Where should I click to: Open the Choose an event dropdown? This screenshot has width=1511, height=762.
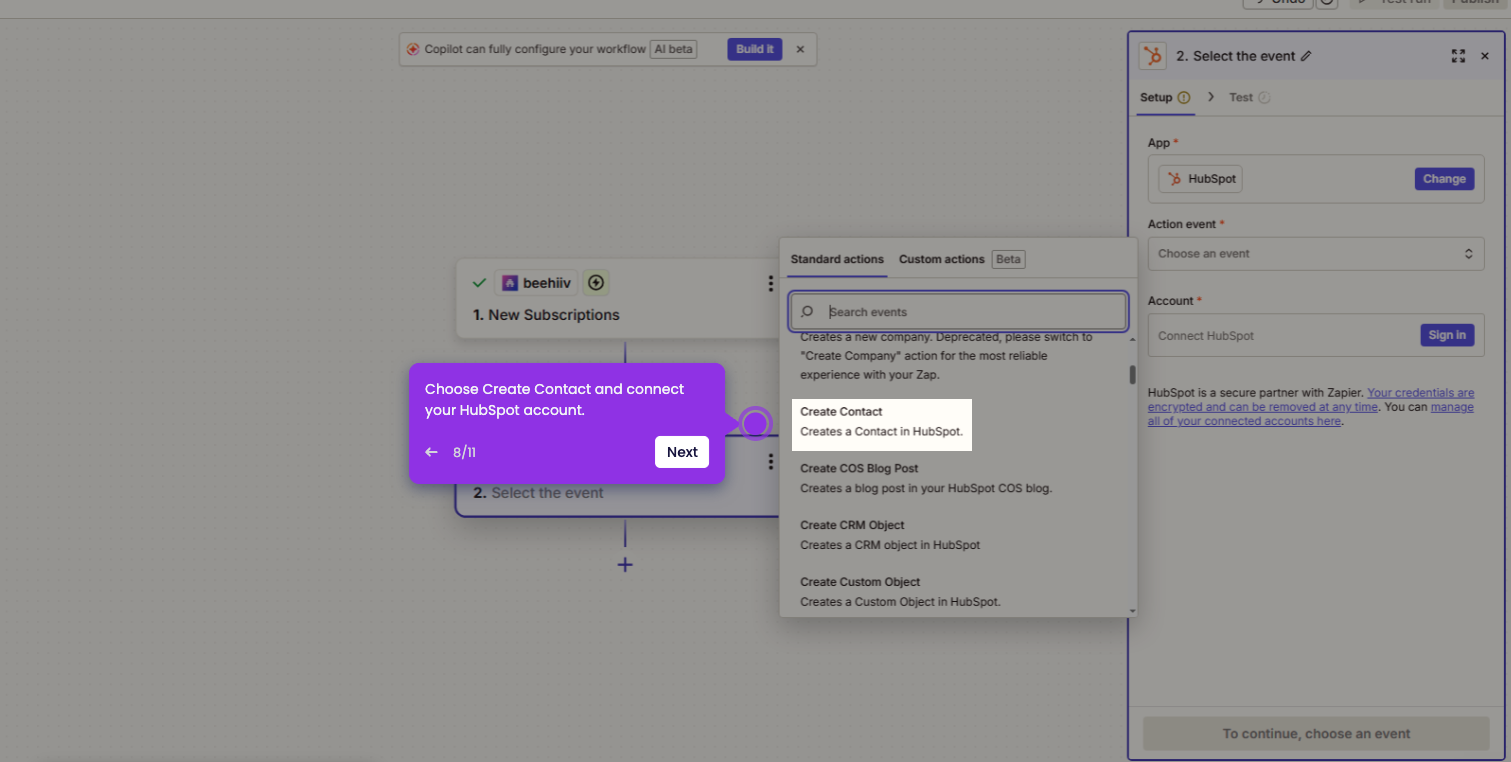[1316, 254]
